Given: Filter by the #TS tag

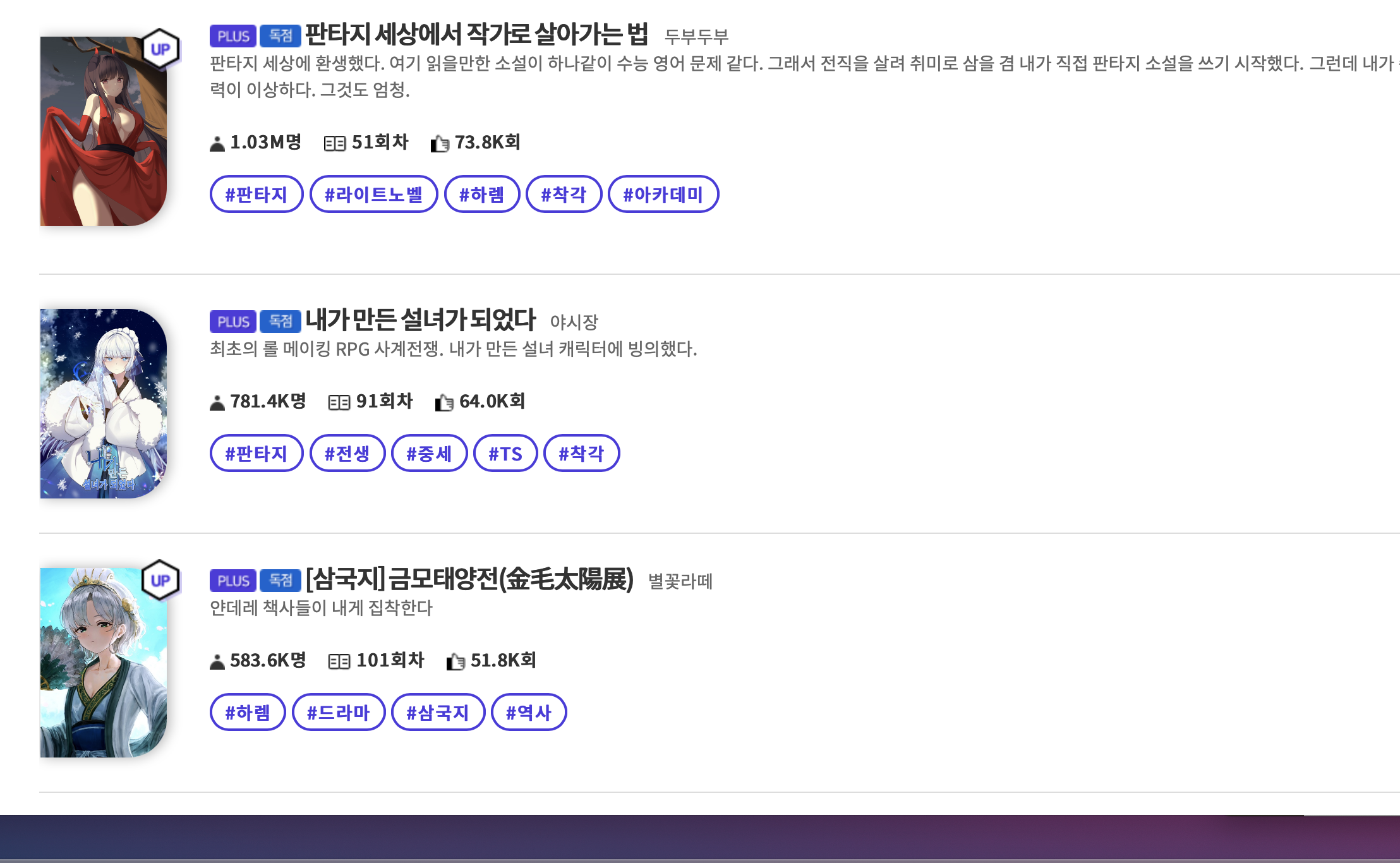Looking at the screenshot, I should tap(505, 454).
